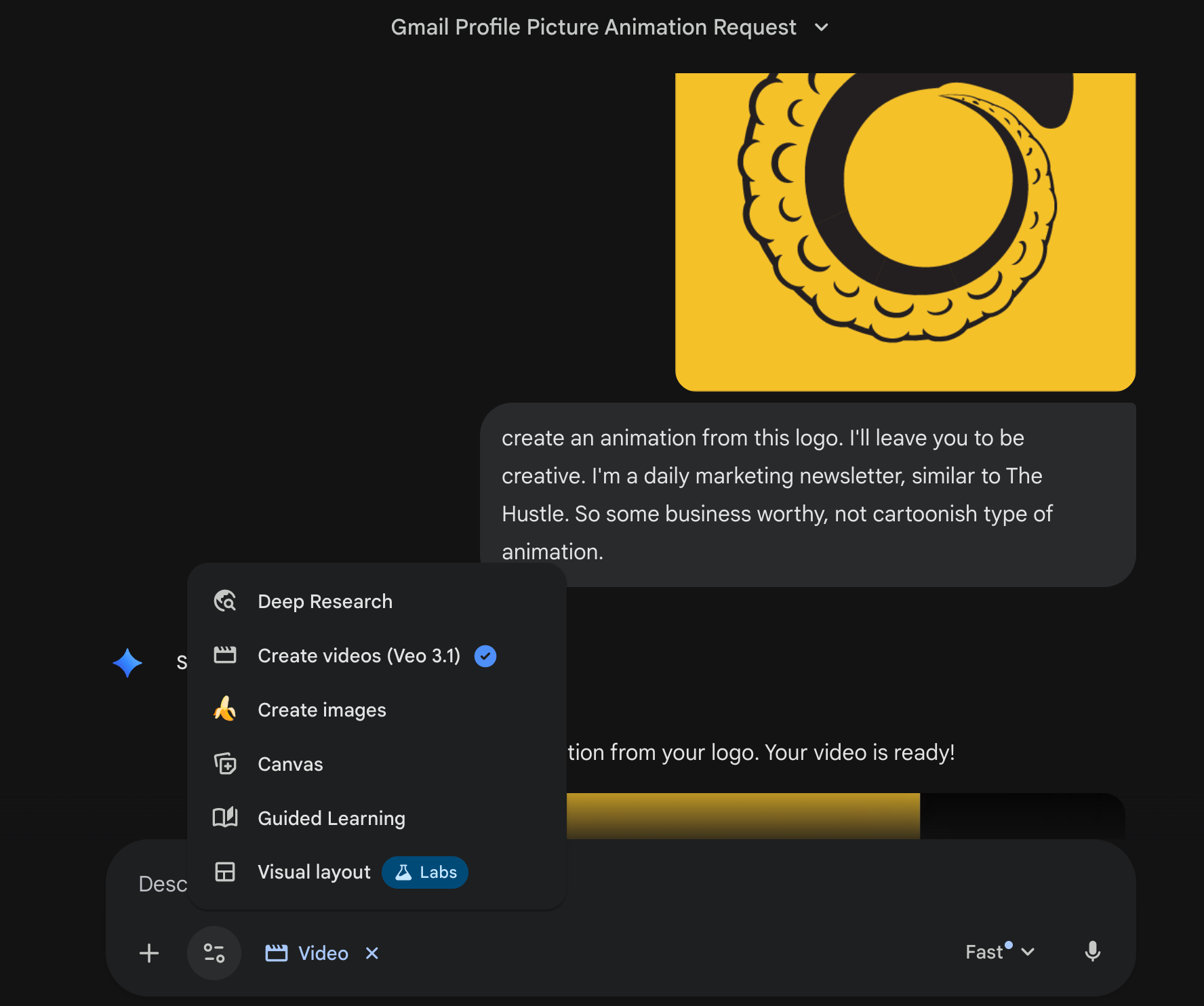Viewport: 1204px width, 1006px height.
Task: Click the Visual layout grid icon
Action: click(224, 872)
